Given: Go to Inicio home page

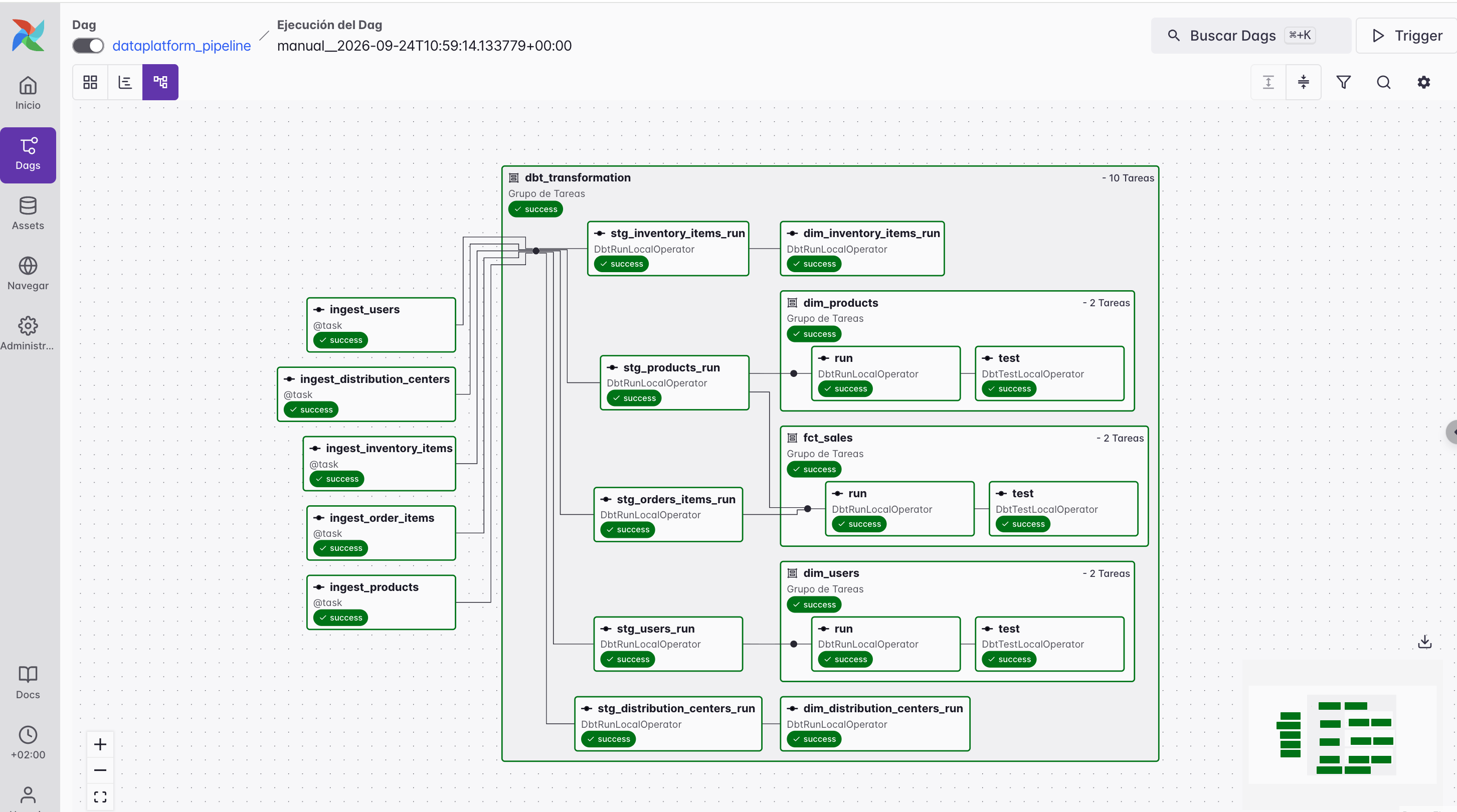Looking at the screenshot, I should [28, 94].
